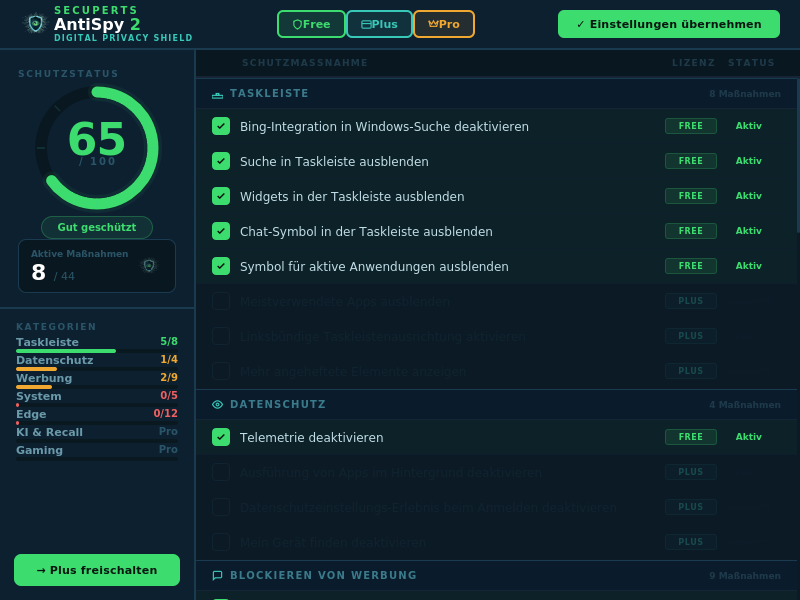Screen dimensions: 800x600
Task: Click the SecuPerts shield logo
Action: (33, 23)
